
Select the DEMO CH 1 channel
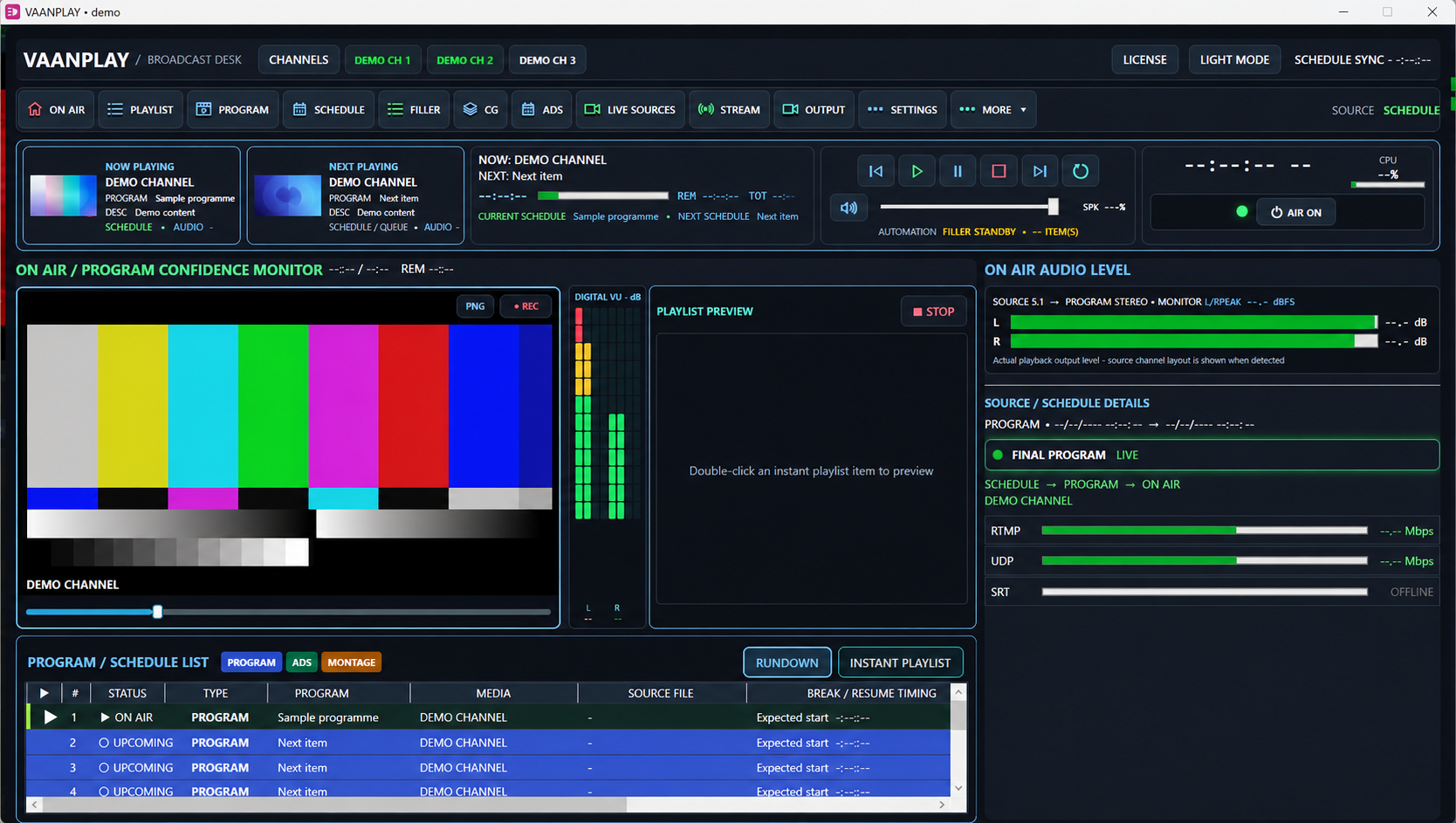[382, 60]
